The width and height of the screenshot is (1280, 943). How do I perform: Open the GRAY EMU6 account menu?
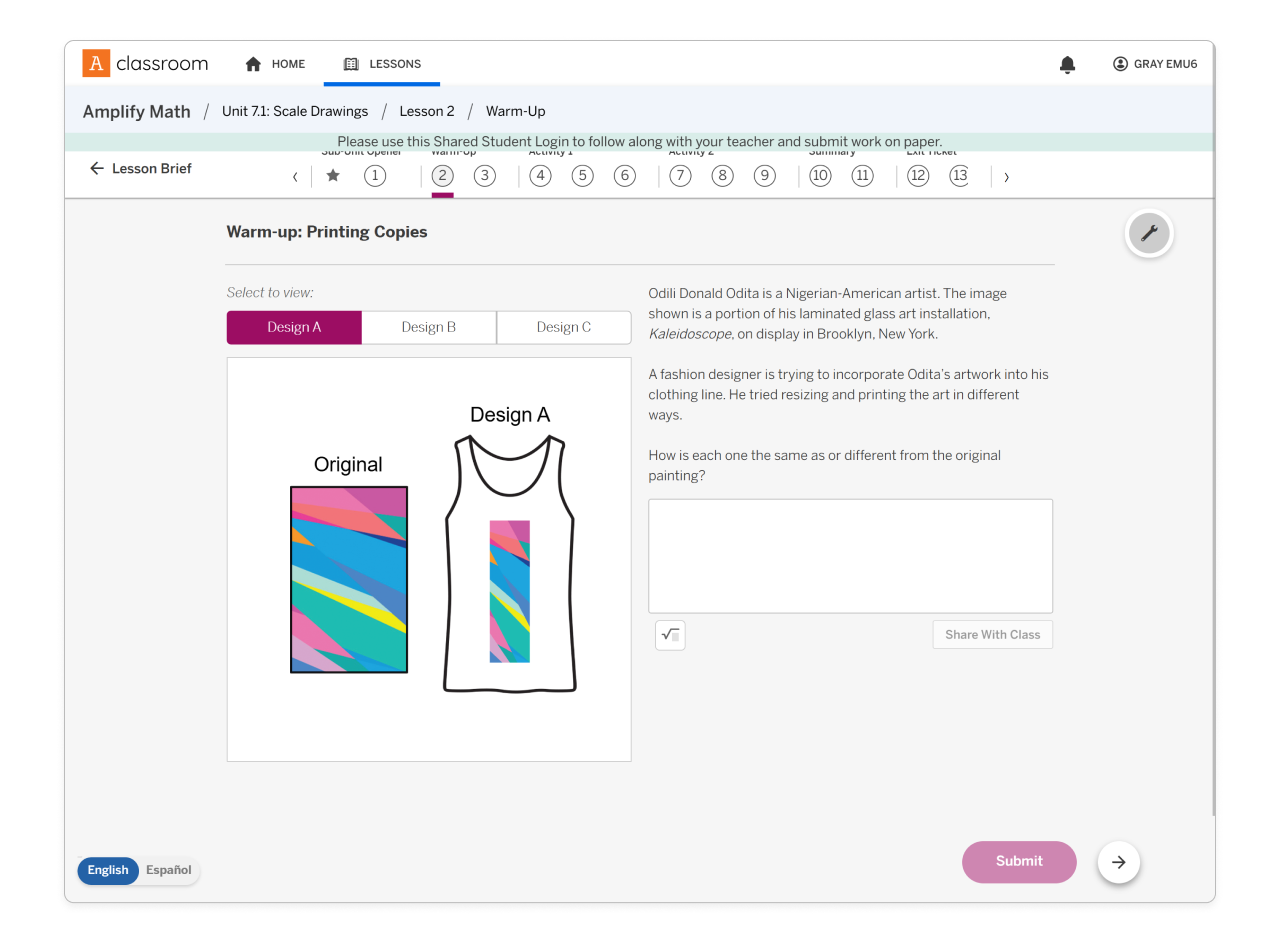1155,64
